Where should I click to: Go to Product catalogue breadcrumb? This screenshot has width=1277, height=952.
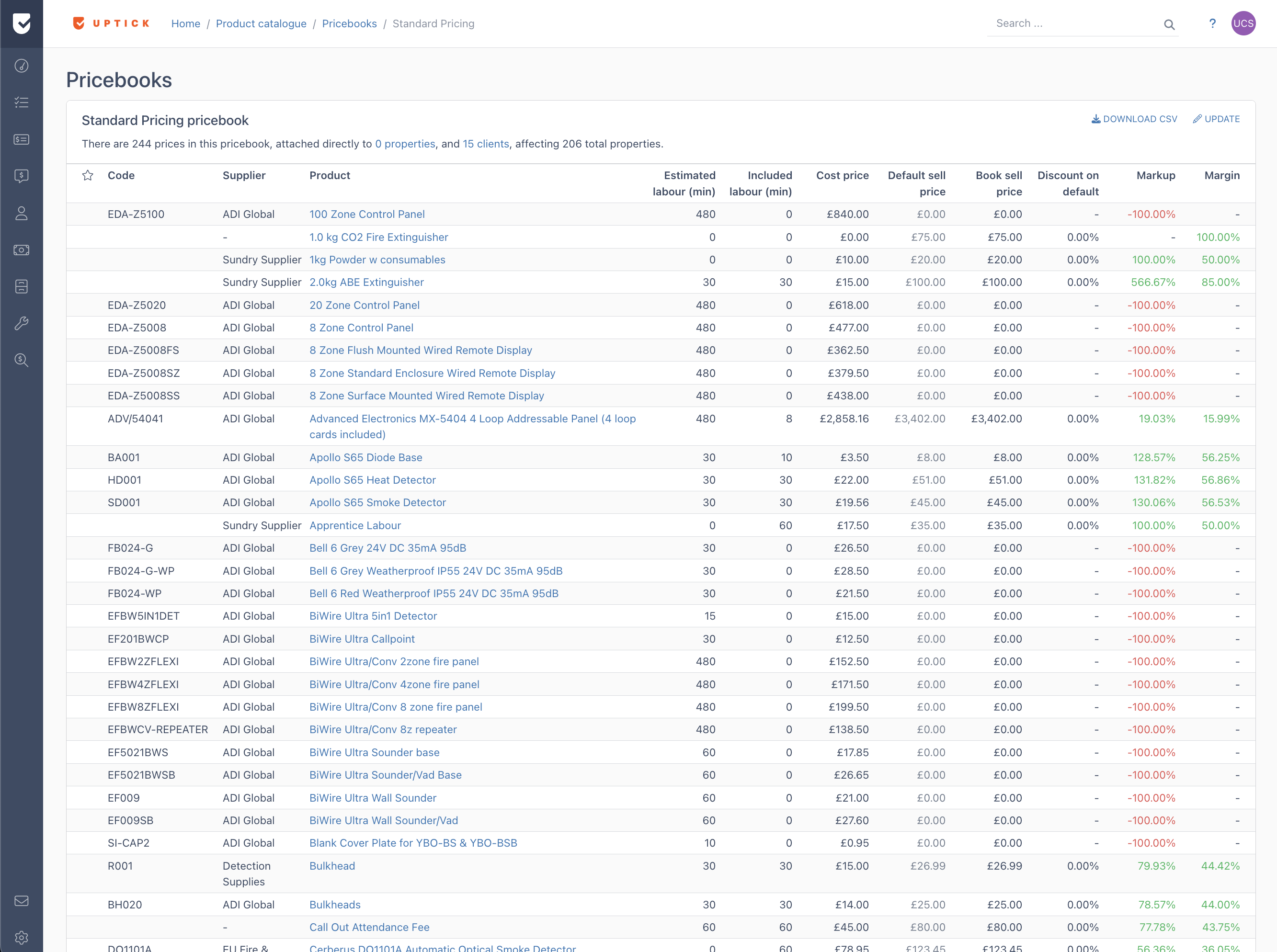(261, 23)
